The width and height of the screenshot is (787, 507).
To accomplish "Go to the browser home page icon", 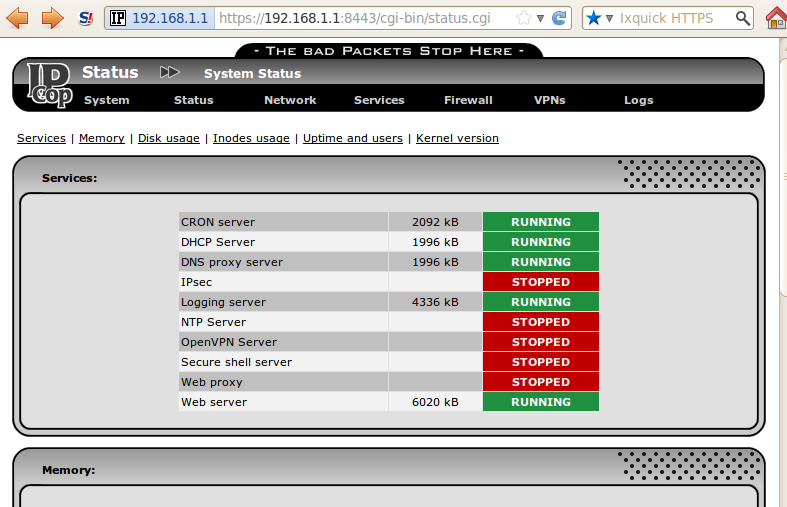I will (776, 18).
